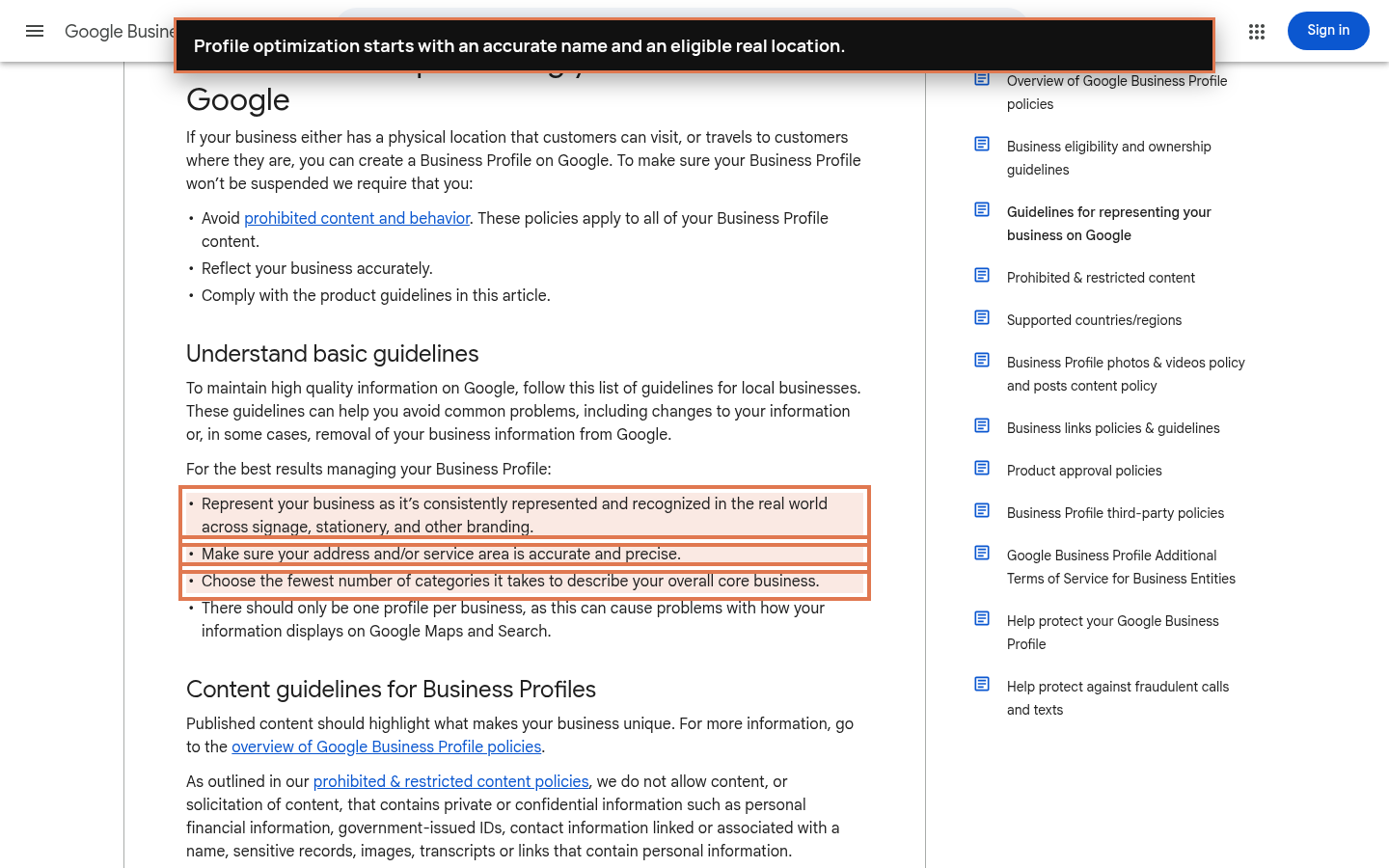Click article icon beside Business eligibility and ownership
This screenshot has height=868, width=1389.
click(x=982, y=144)
